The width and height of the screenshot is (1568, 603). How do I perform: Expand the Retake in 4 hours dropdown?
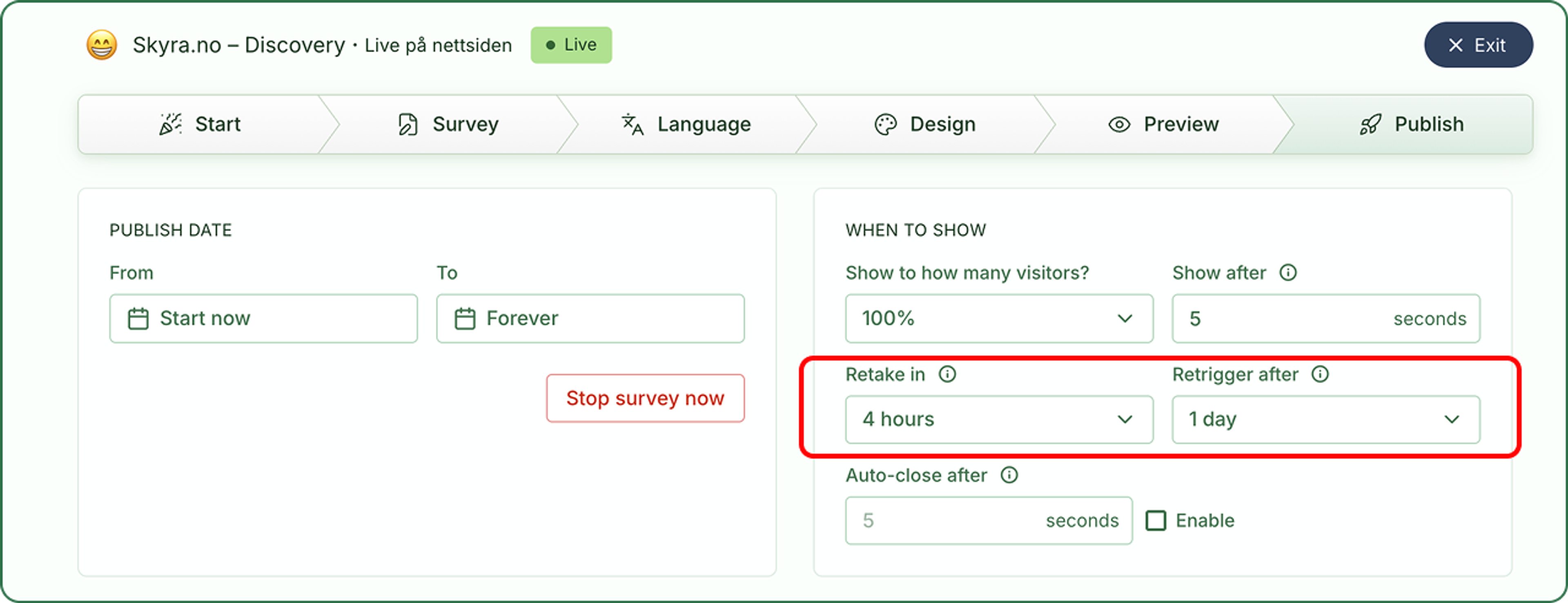pos(999,419)
